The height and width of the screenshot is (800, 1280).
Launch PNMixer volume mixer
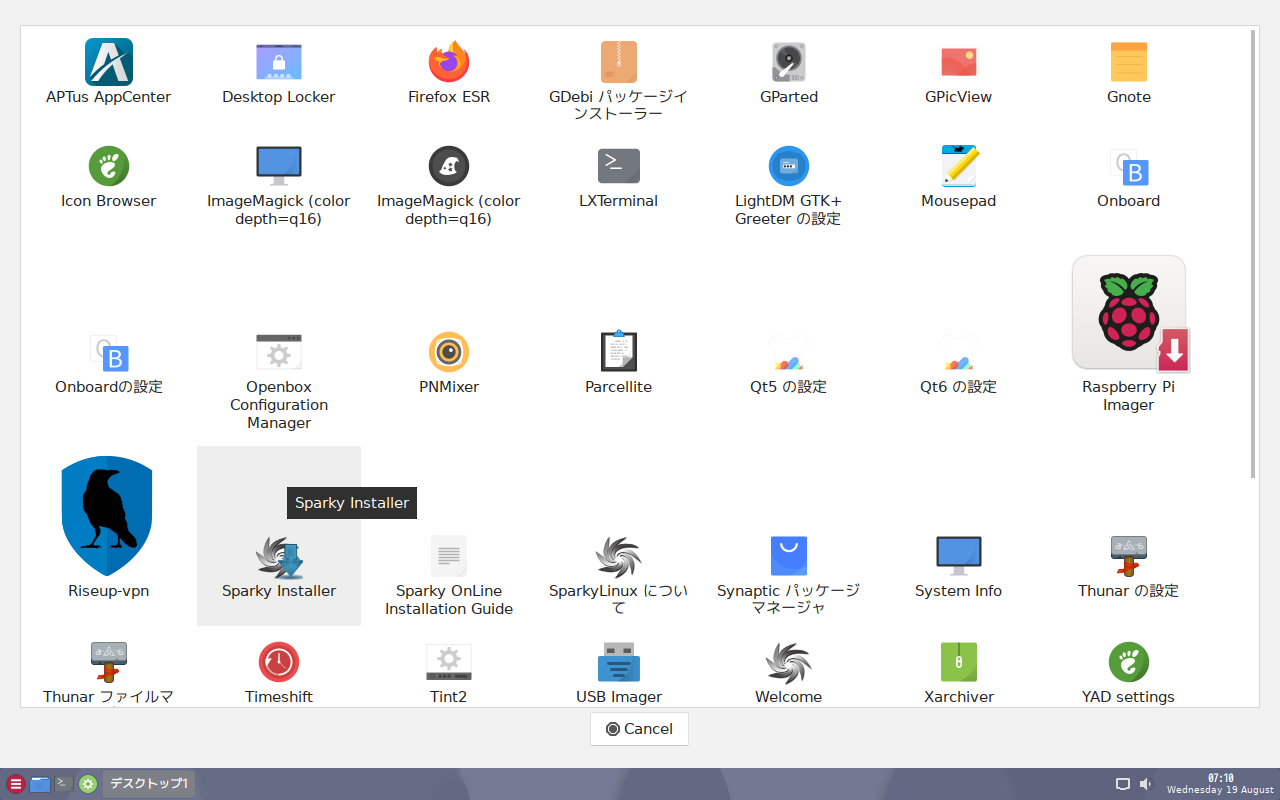(x=449, y=363)
